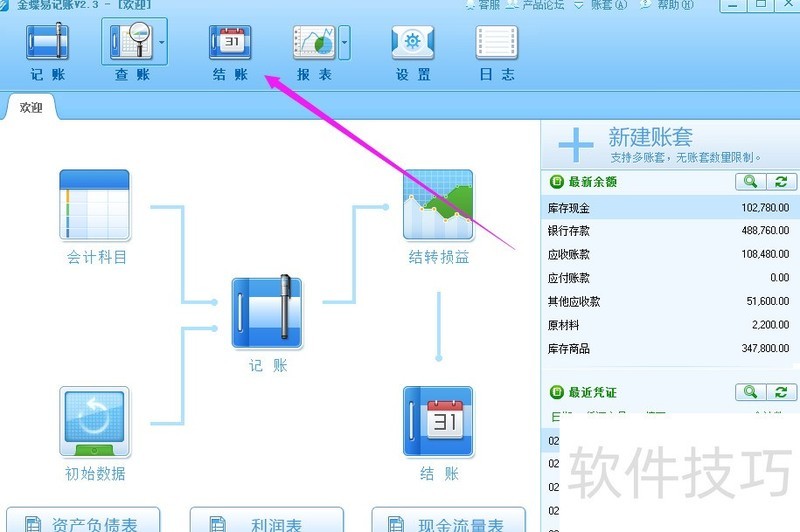Click the 最新余额 panel header icon

(x=556, y=182)
